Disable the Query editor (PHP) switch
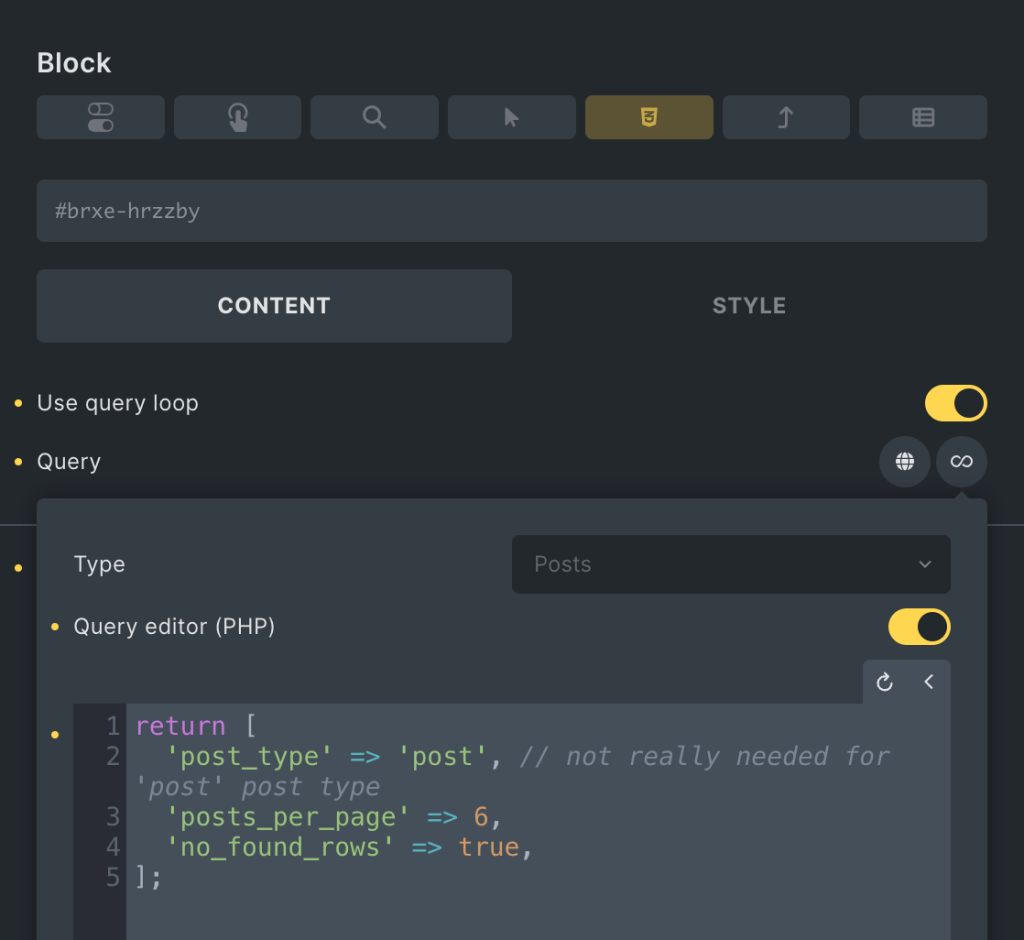Screen dimensions: 1024x940 (x=919, y=627)
